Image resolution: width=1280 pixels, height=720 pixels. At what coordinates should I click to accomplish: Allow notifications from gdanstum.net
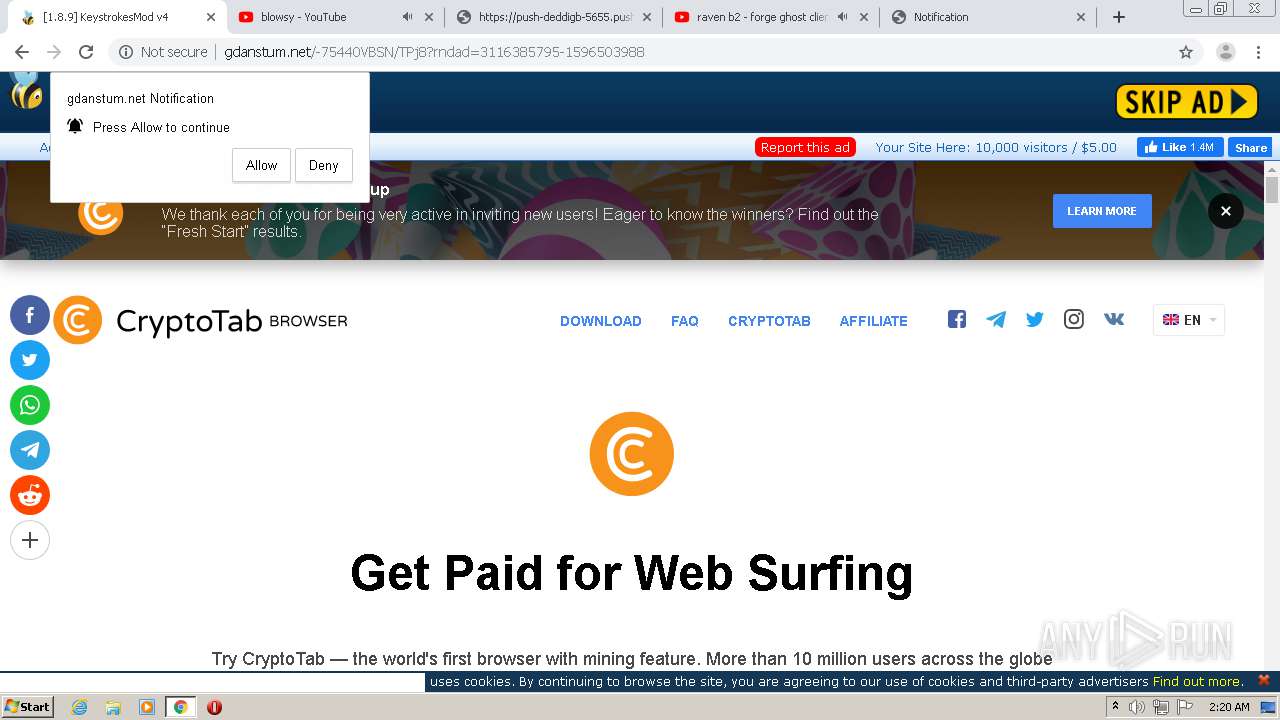[261, 166]
